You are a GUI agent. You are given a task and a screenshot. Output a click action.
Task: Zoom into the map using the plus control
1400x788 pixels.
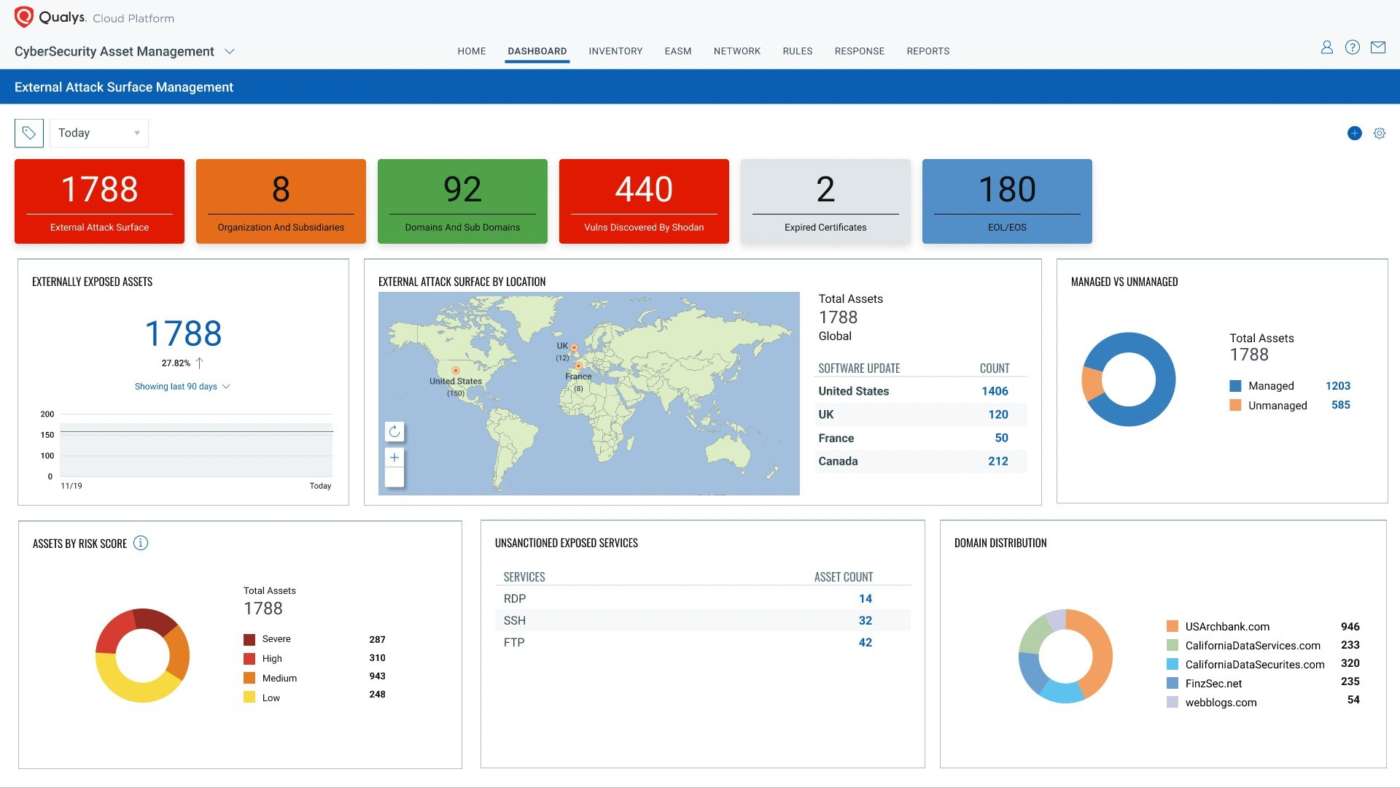point(394,457)
